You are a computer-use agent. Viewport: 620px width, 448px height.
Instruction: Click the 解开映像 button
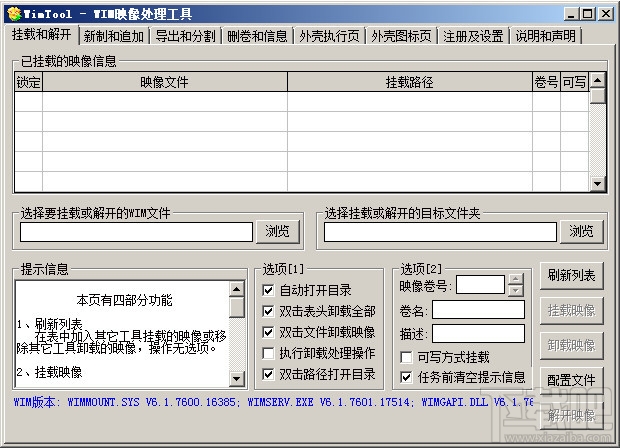[572, 416]
